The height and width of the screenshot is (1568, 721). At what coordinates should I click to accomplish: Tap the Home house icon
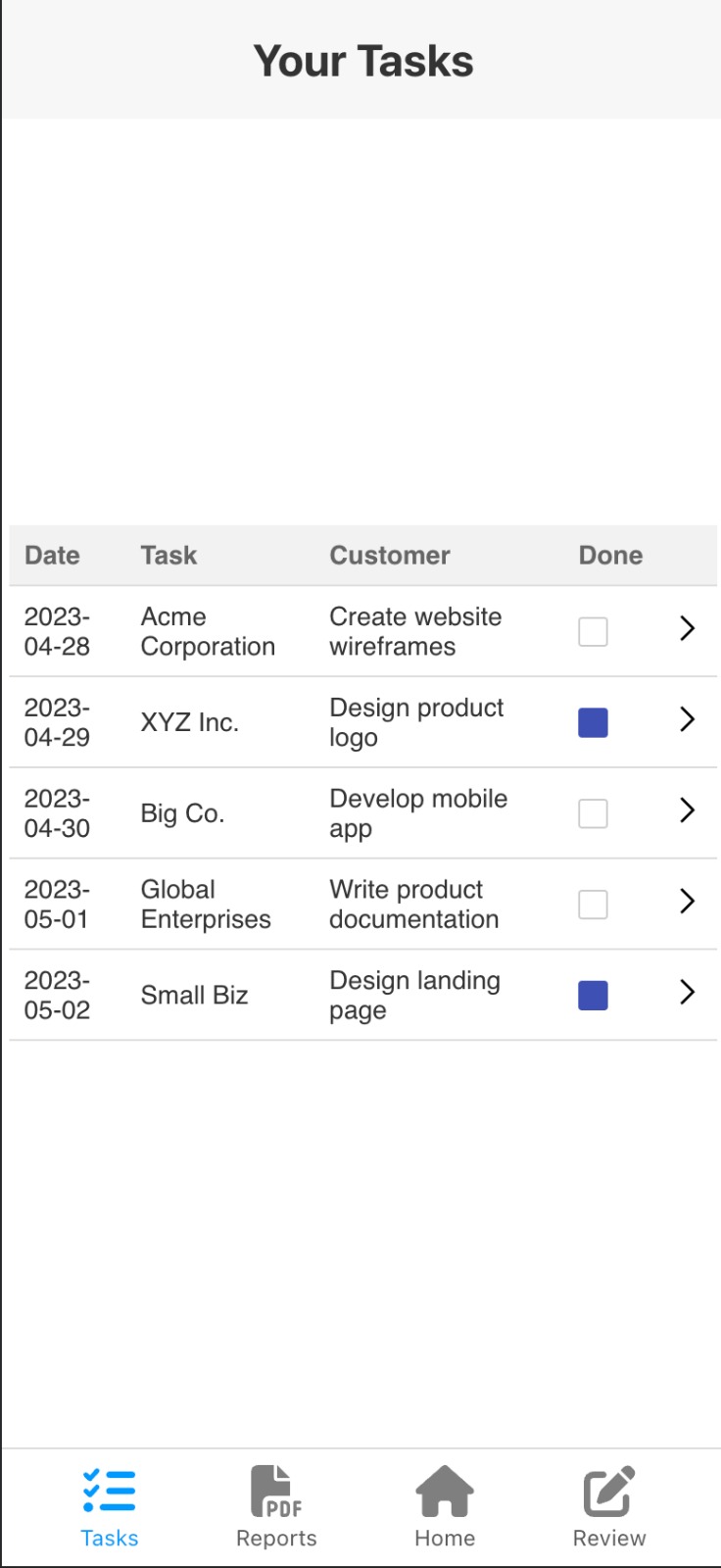445,1491
